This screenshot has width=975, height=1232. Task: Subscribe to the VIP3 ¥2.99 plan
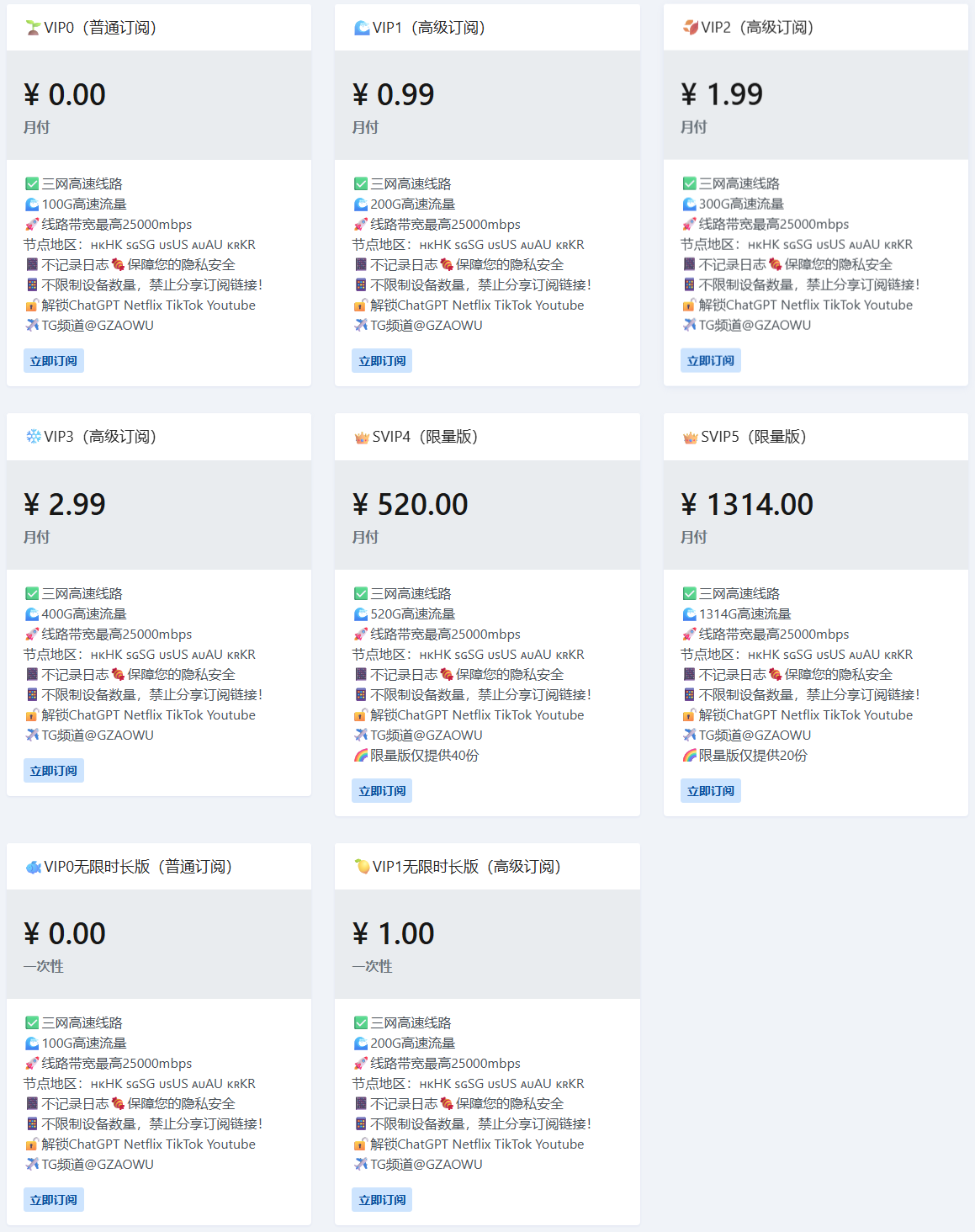pos(54,771)
